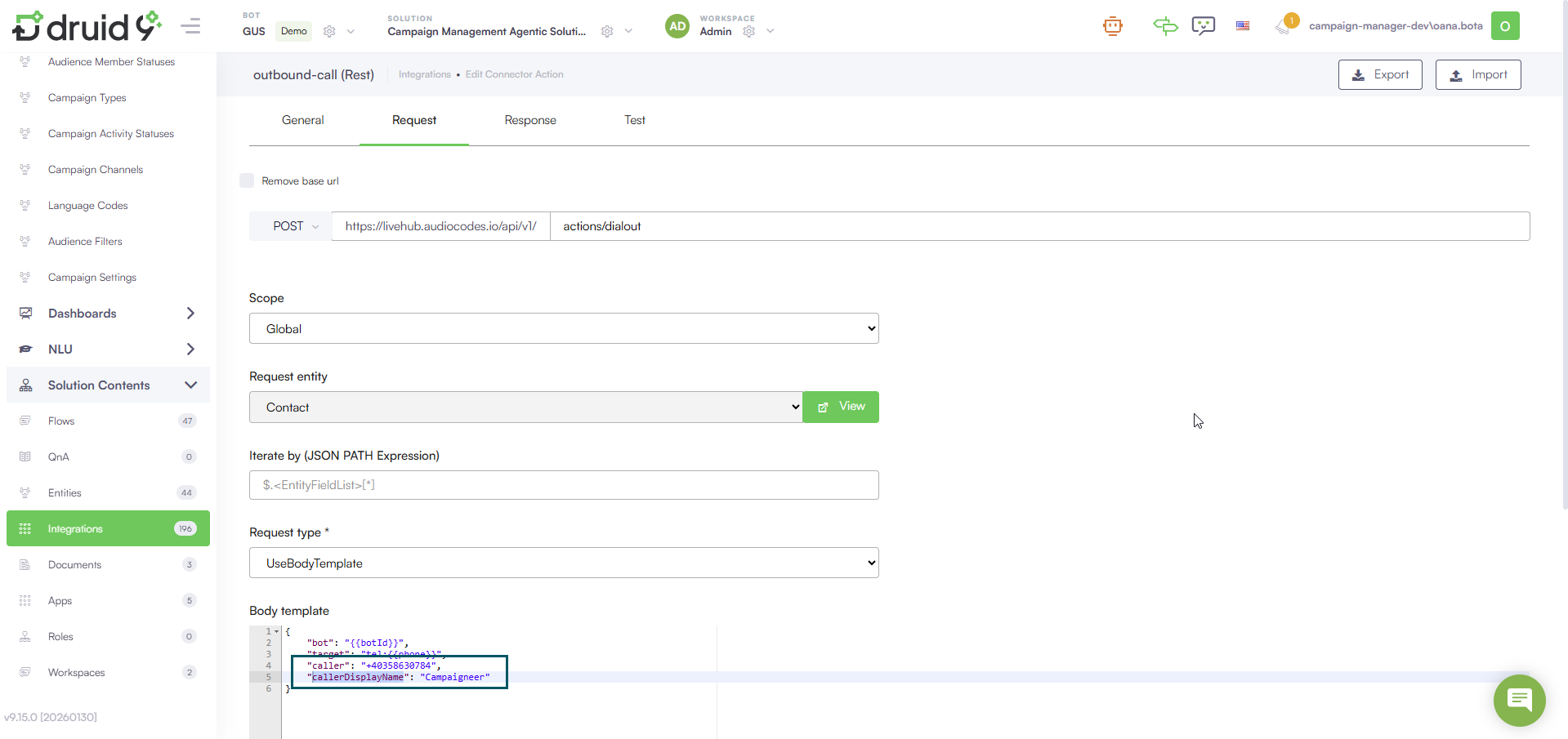1568x739 pixels.
Task: Click the green signpost icon
Action: click(x=1164, y=26)
